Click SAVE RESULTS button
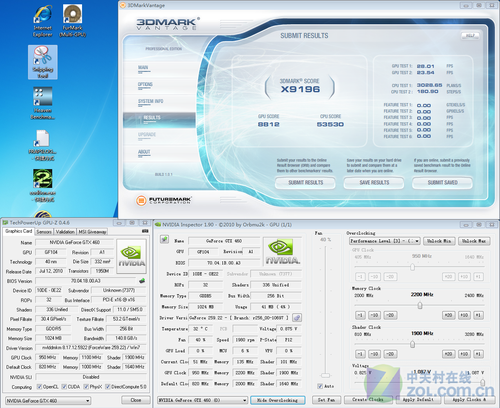This screenshot has width=500, height=408. 374,183
